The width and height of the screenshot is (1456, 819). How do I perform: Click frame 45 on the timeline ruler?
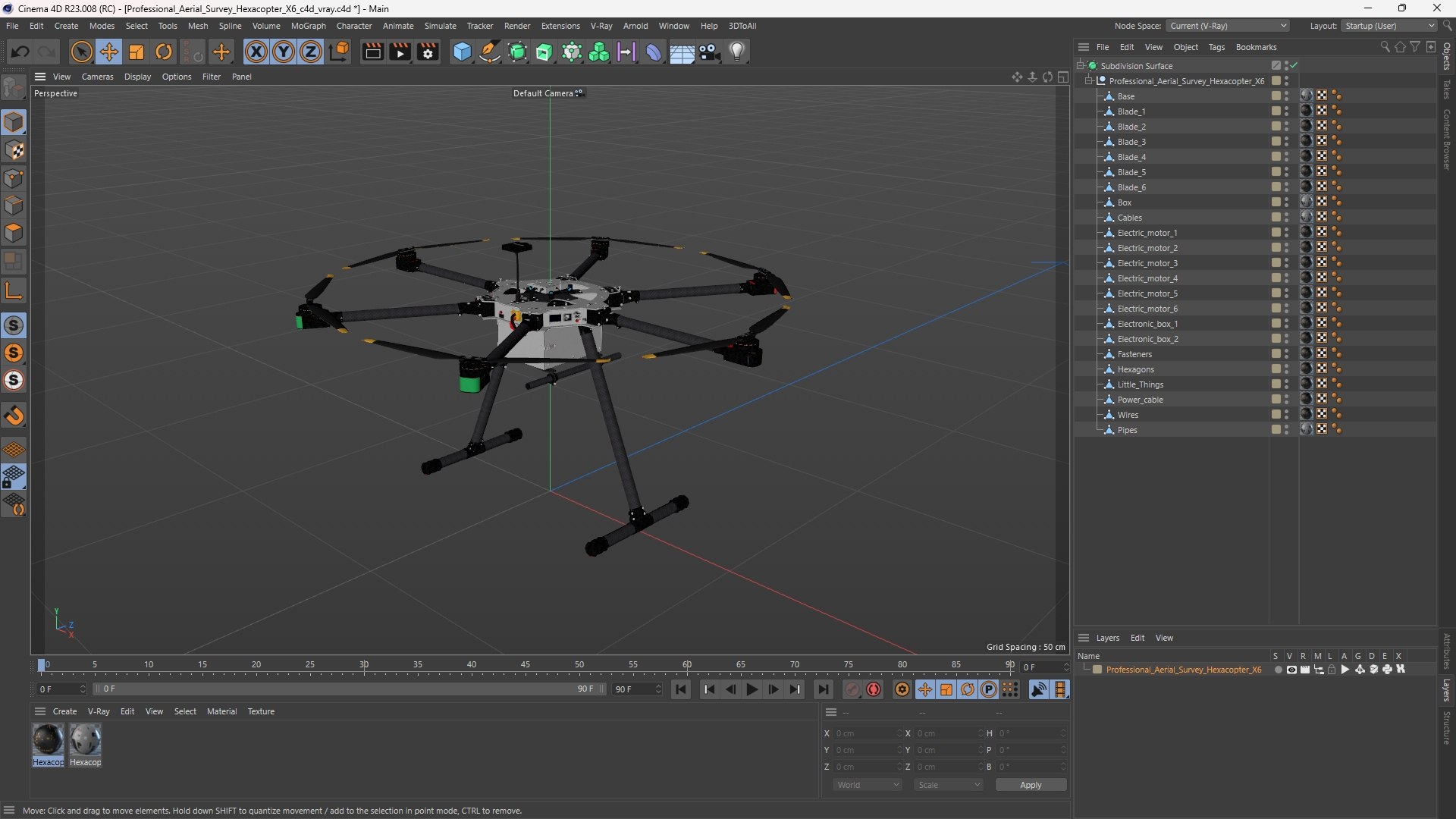coord(526,665)
